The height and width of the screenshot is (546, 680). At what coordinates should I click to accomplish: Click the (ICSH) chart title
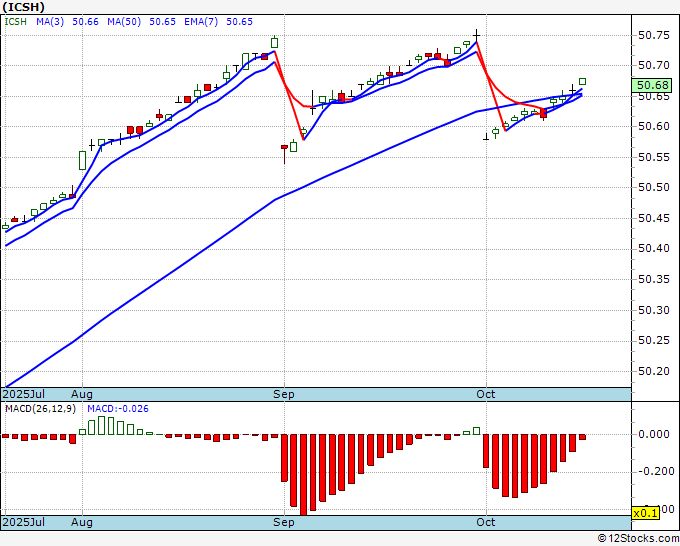[x=23, y=7]
